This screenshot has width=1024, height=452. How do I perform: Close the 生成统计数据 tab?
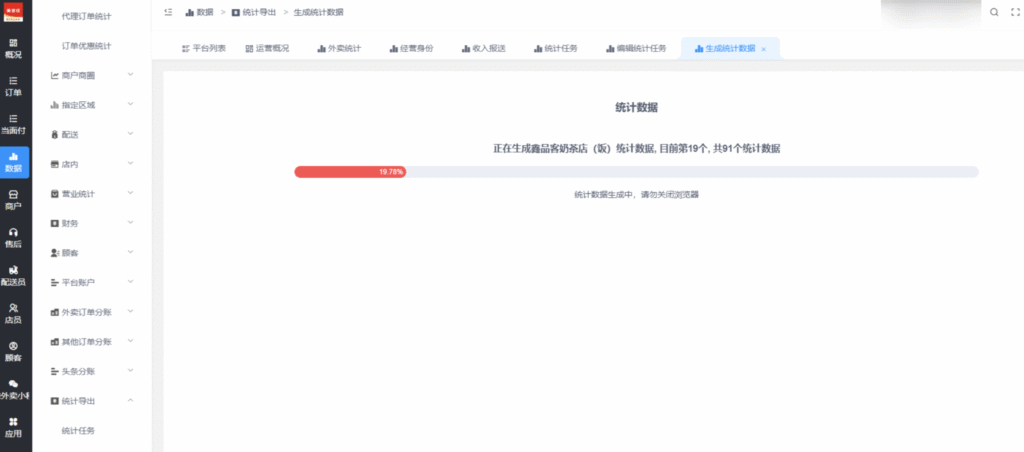763,49
